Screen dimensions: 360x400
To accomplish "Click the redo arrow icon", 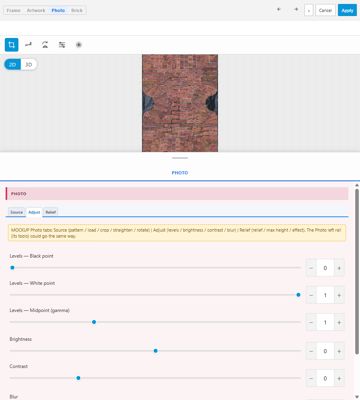I will (296, 10).
